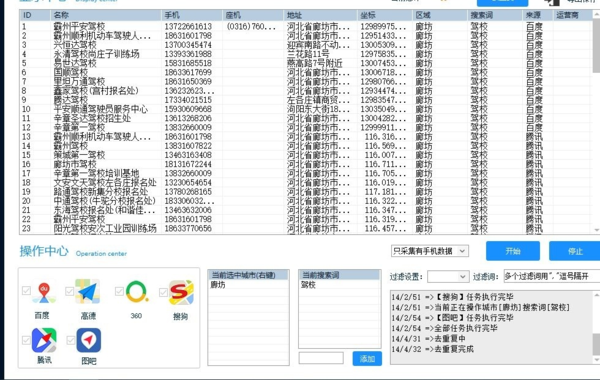Toggle the Tencent source checkbox
The image size is (600, 380).
[x=26, y=340]
